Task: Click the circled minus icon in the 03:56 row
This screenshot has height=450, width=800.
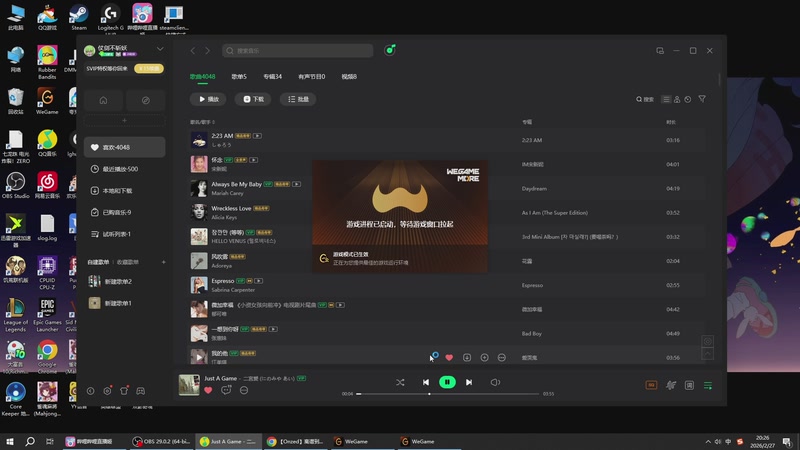Action: pyautogui.click(x=502, y=358)
